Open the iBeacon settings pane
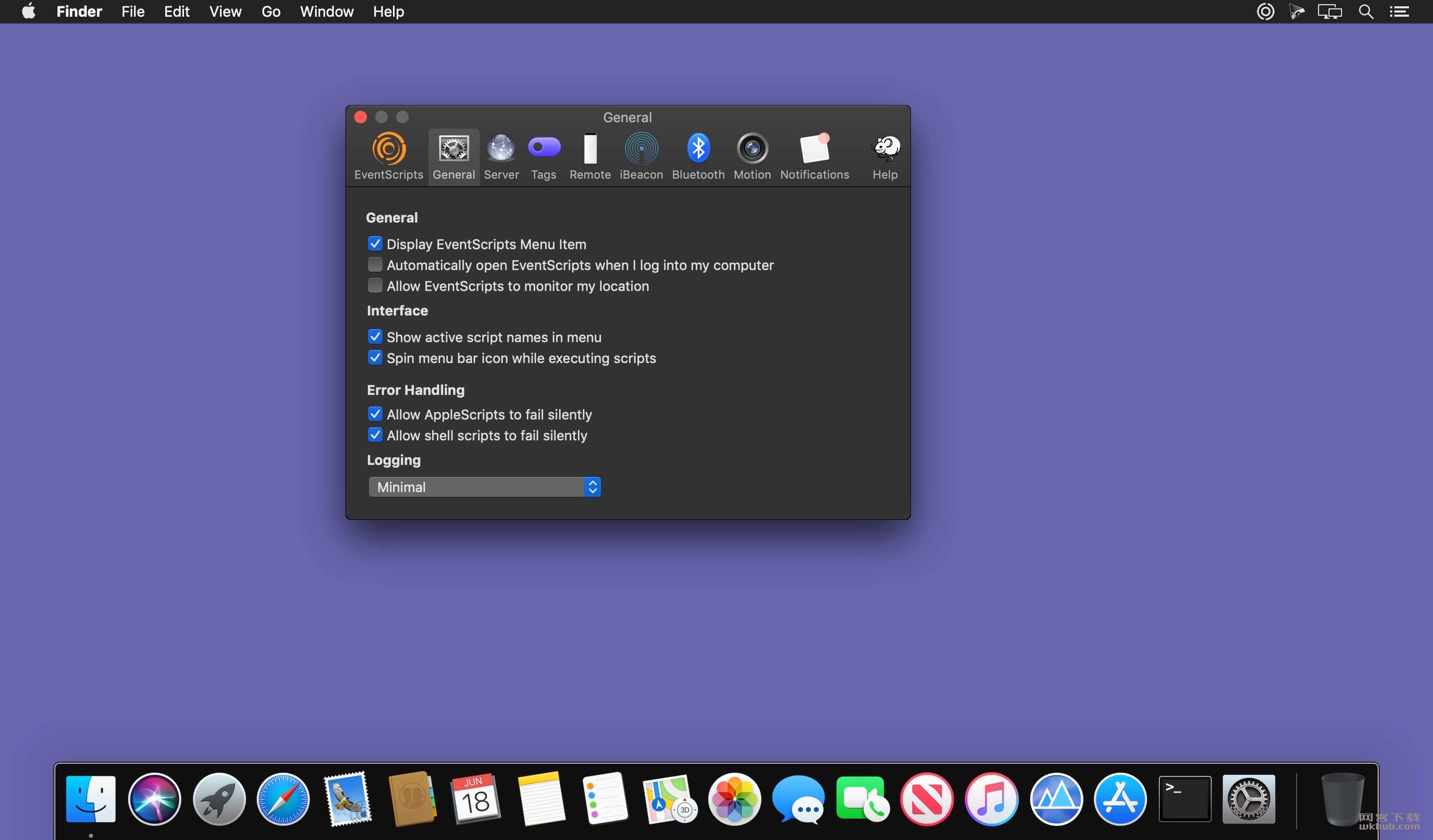The width and height of the screenshot is (1433, 840). pos(641,156)
